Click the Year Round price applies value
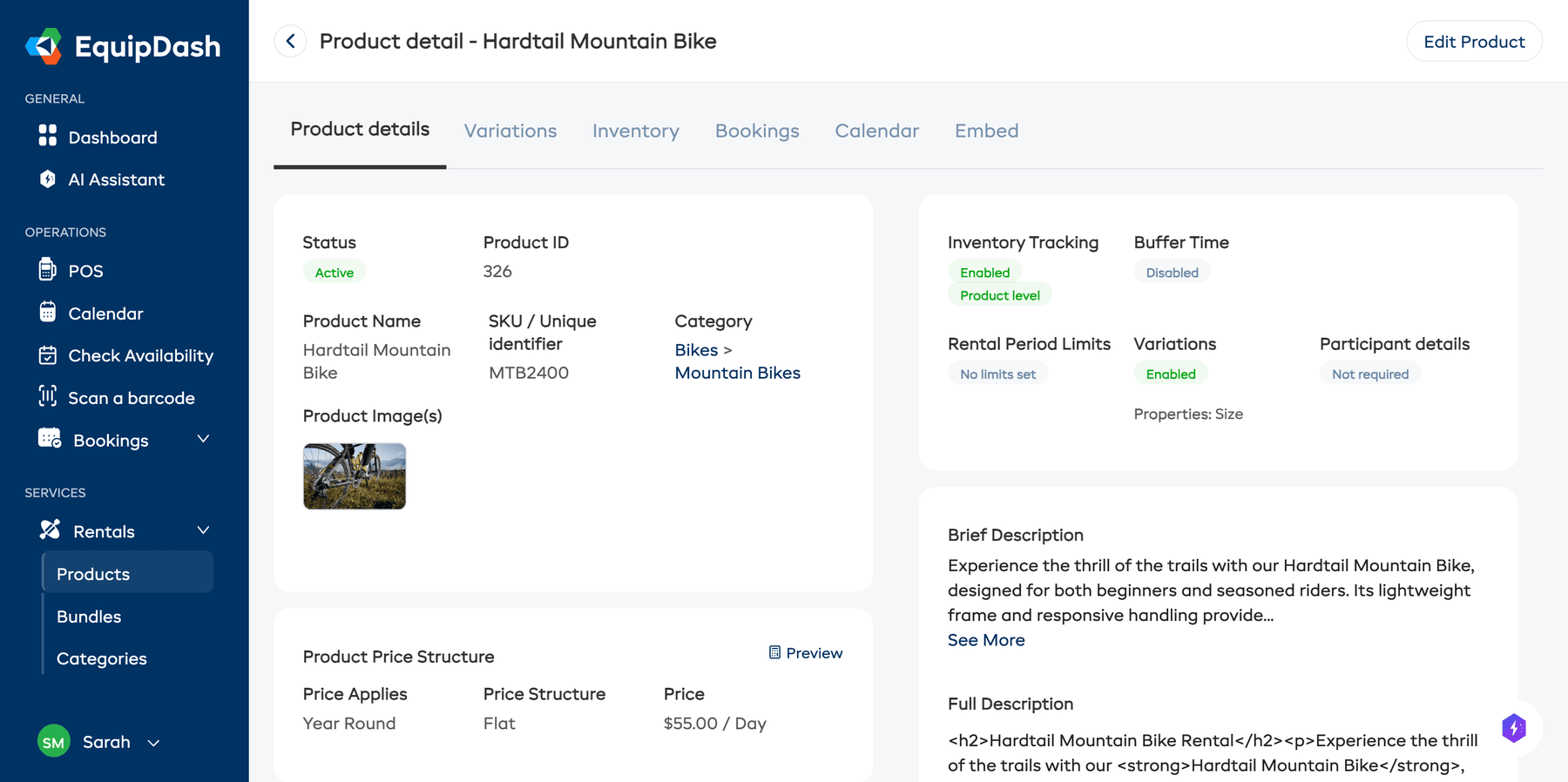 point(349,723)
